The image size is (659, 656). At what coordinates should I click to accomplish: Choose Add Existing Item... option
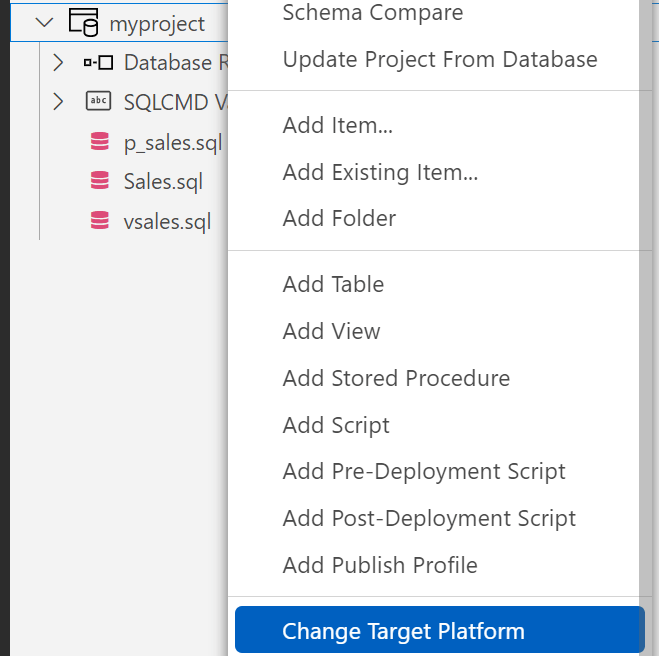380,172
